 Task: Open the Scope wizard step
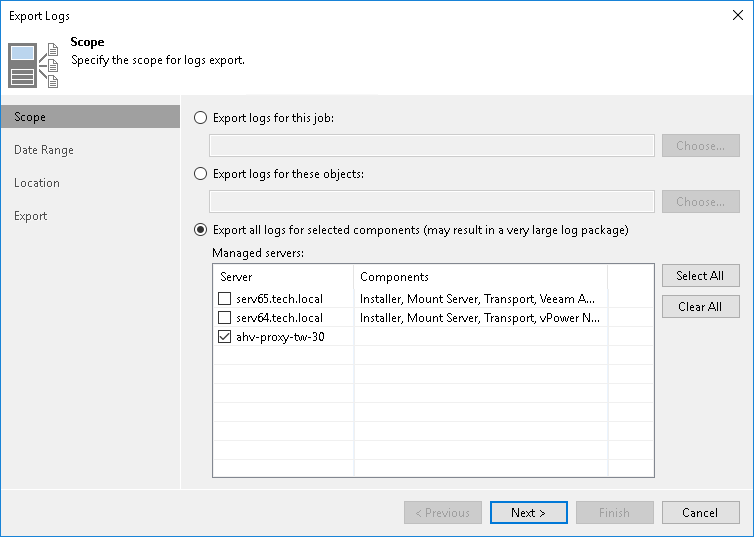point(90,117)
